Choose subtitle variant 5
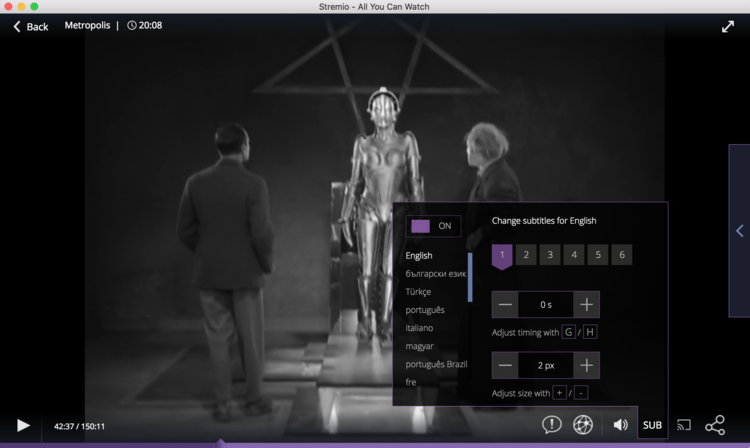Screen dimensions: 750x448 597,255
